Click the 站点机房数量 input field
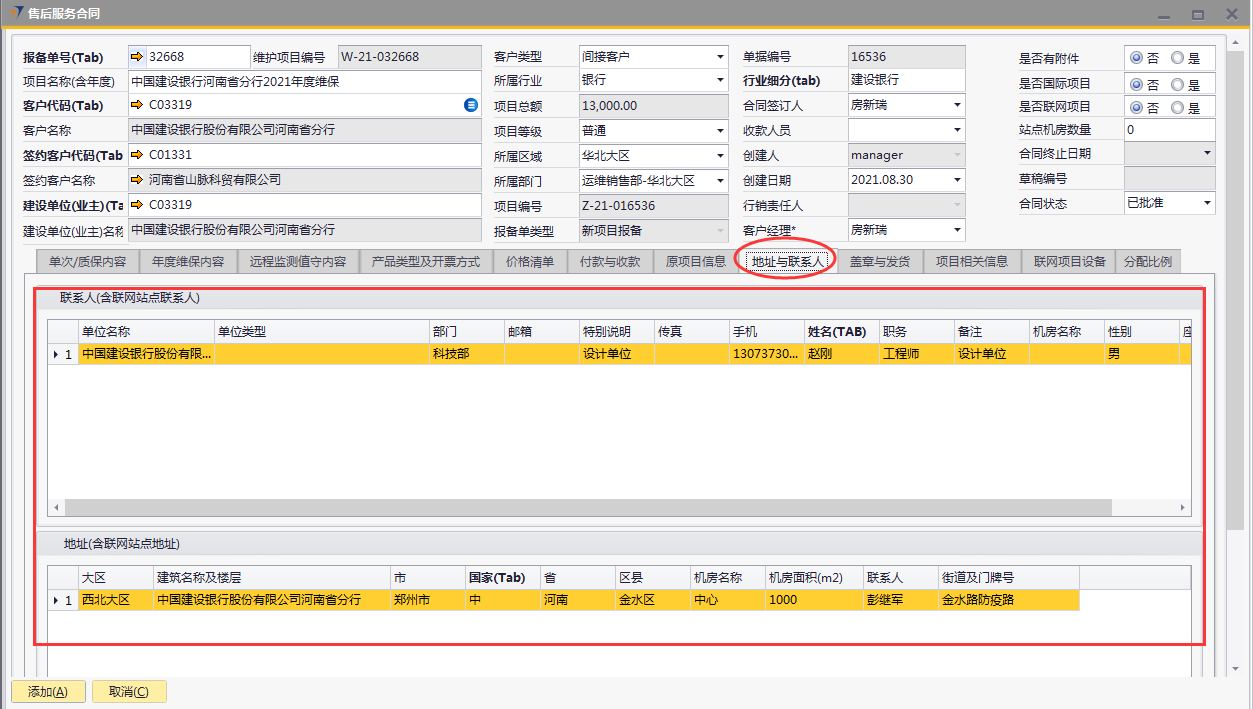The image size is (1253, 709). (x=1168, y=130)
